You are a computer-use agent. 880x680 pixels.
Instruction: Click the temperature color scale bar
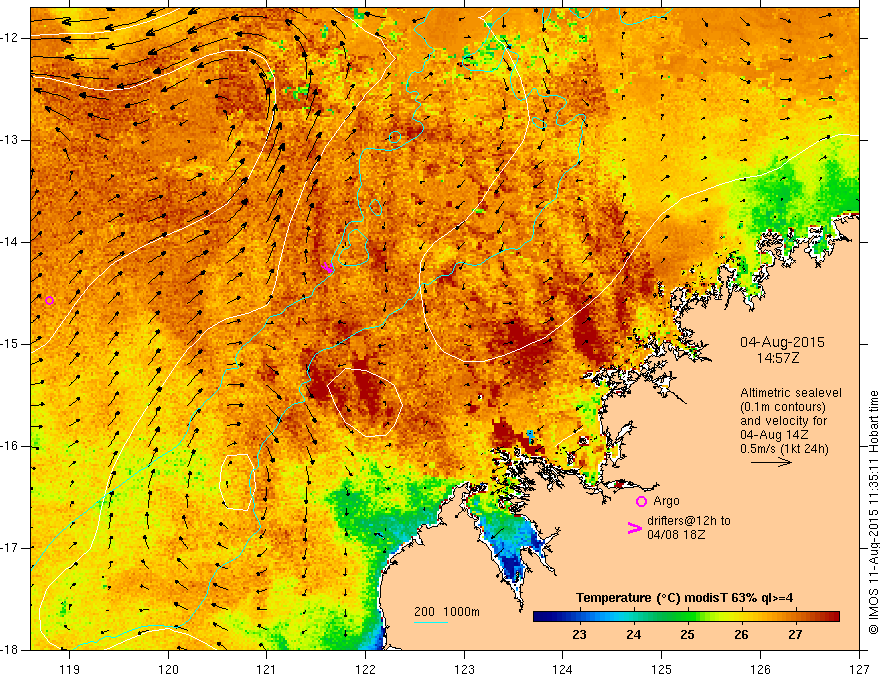pyautogui.click(x=686, y=617)
